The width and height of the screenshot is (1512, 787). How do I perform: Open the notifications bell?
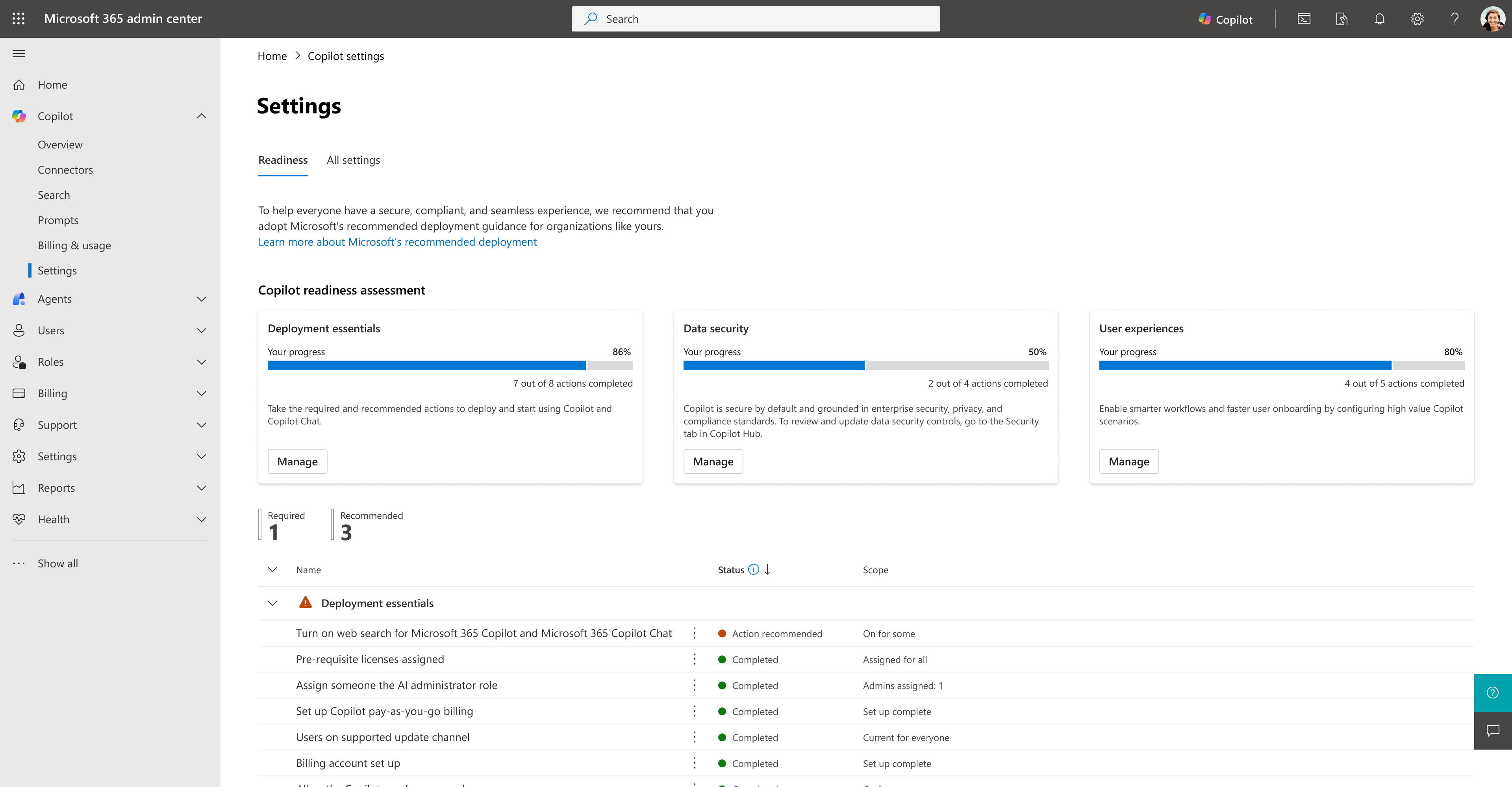click(x=1379, y=19)
